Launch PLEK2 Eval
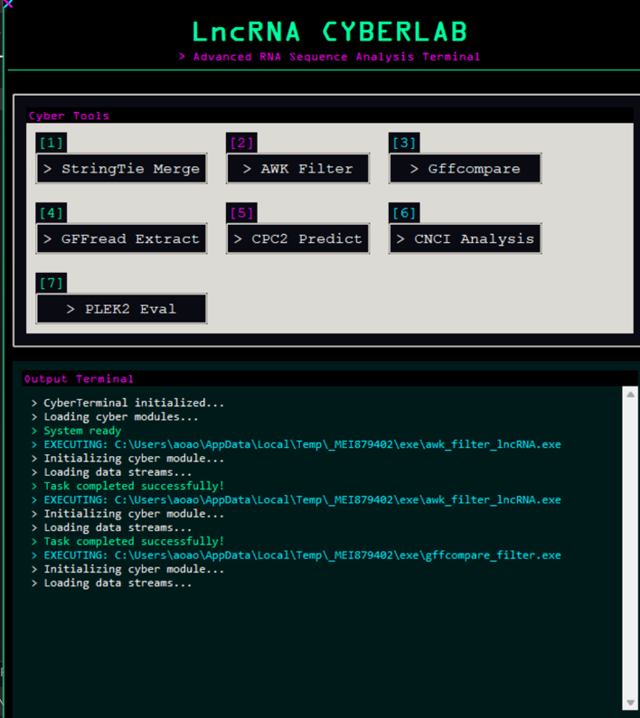The width and height of the screenshot is (640, 718). click(x=121, y=309)
